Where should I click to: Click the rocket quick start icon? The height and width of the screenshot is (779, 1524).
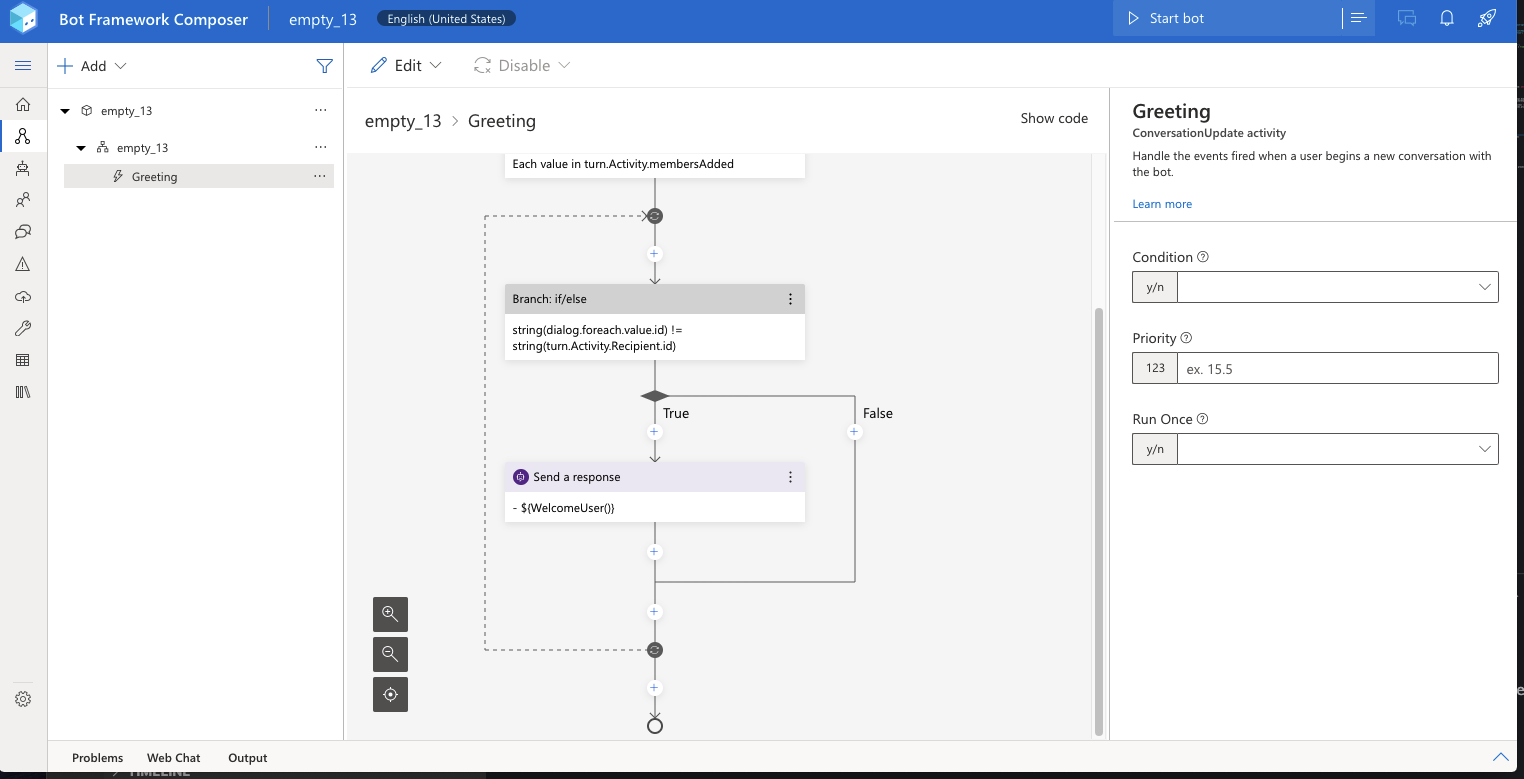tap(1487, 18)
